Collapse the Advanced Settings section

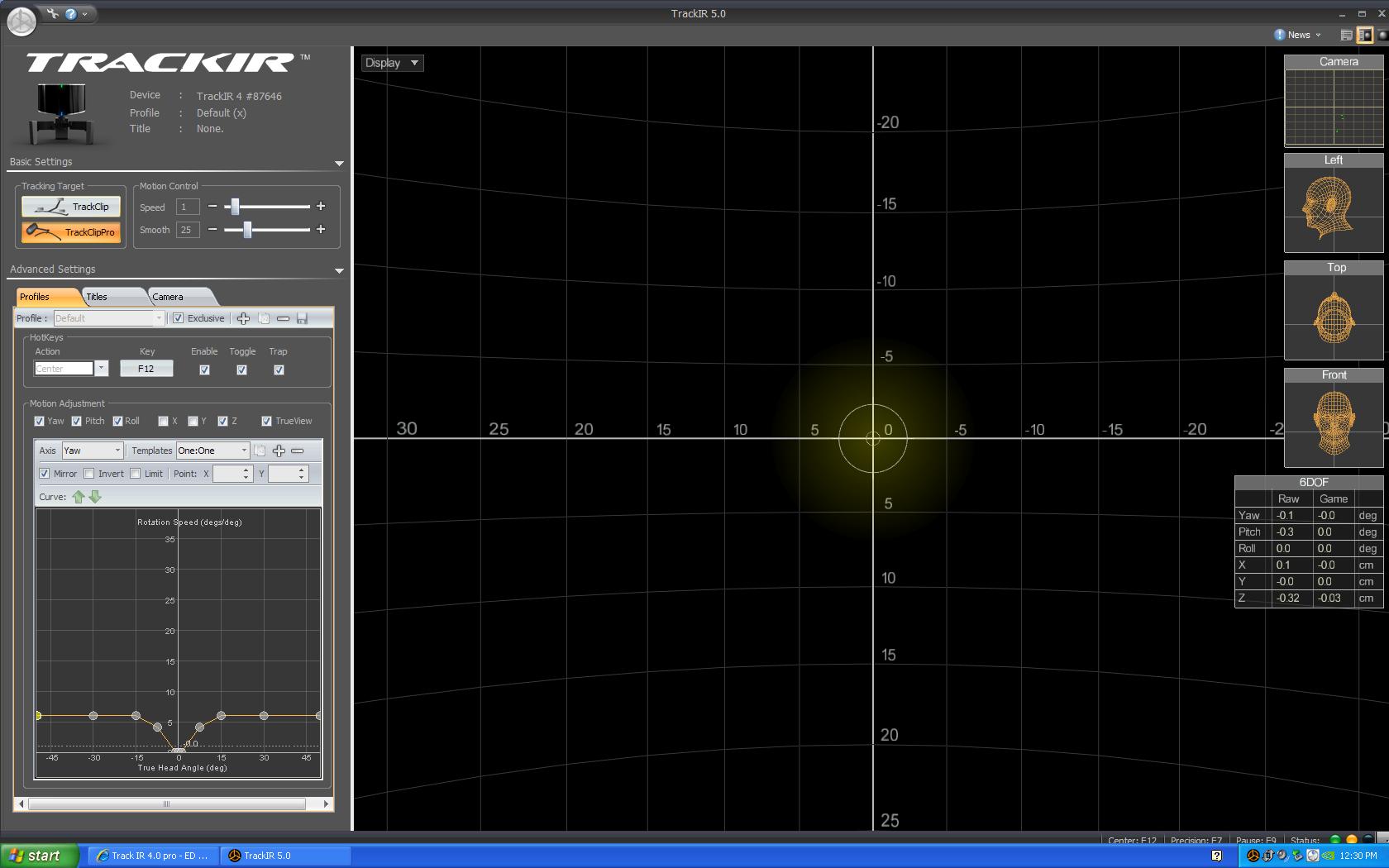pos(339,270)
